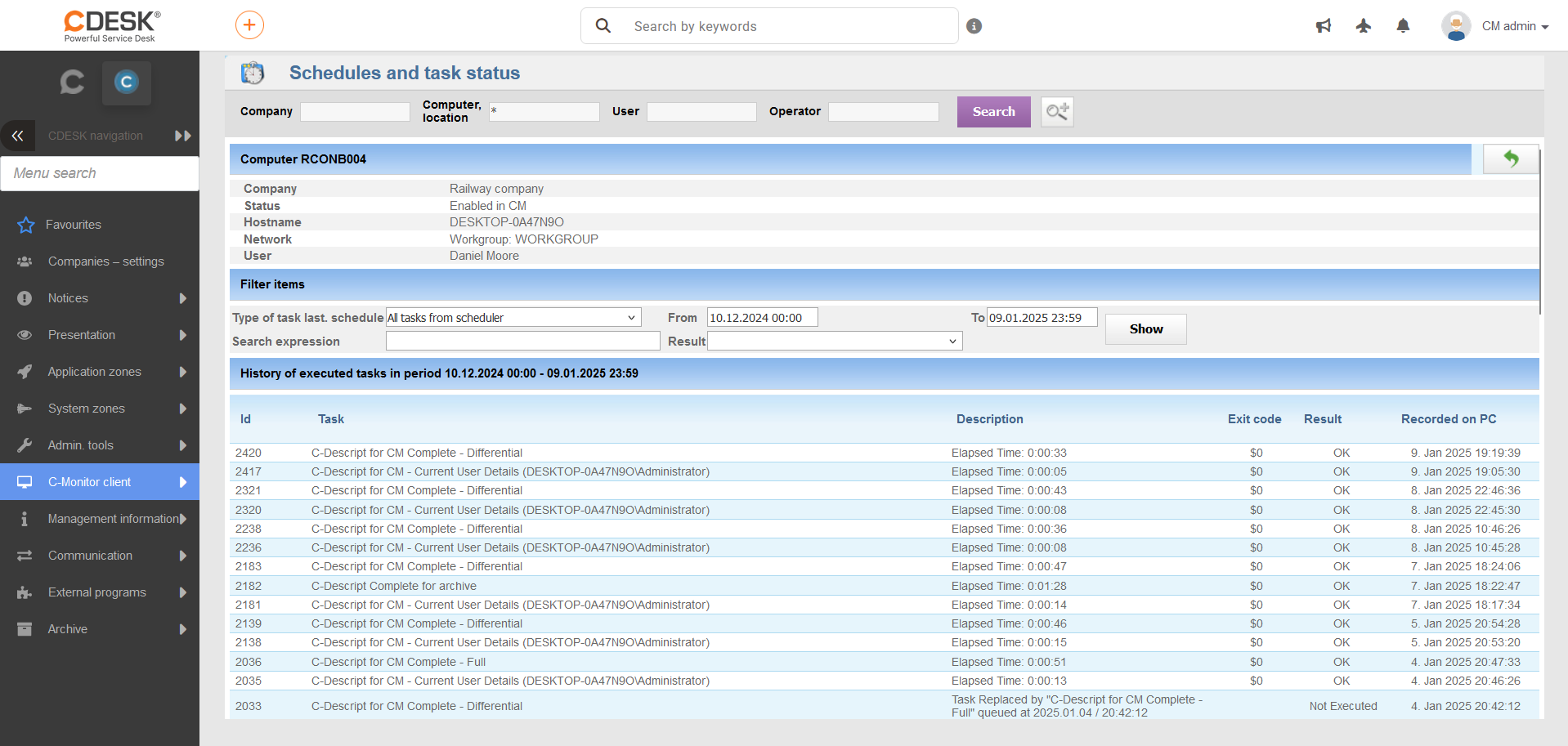Click the green back arrow button
The width and height of the screenshot is (1568, 746).
click(1511, 159)
